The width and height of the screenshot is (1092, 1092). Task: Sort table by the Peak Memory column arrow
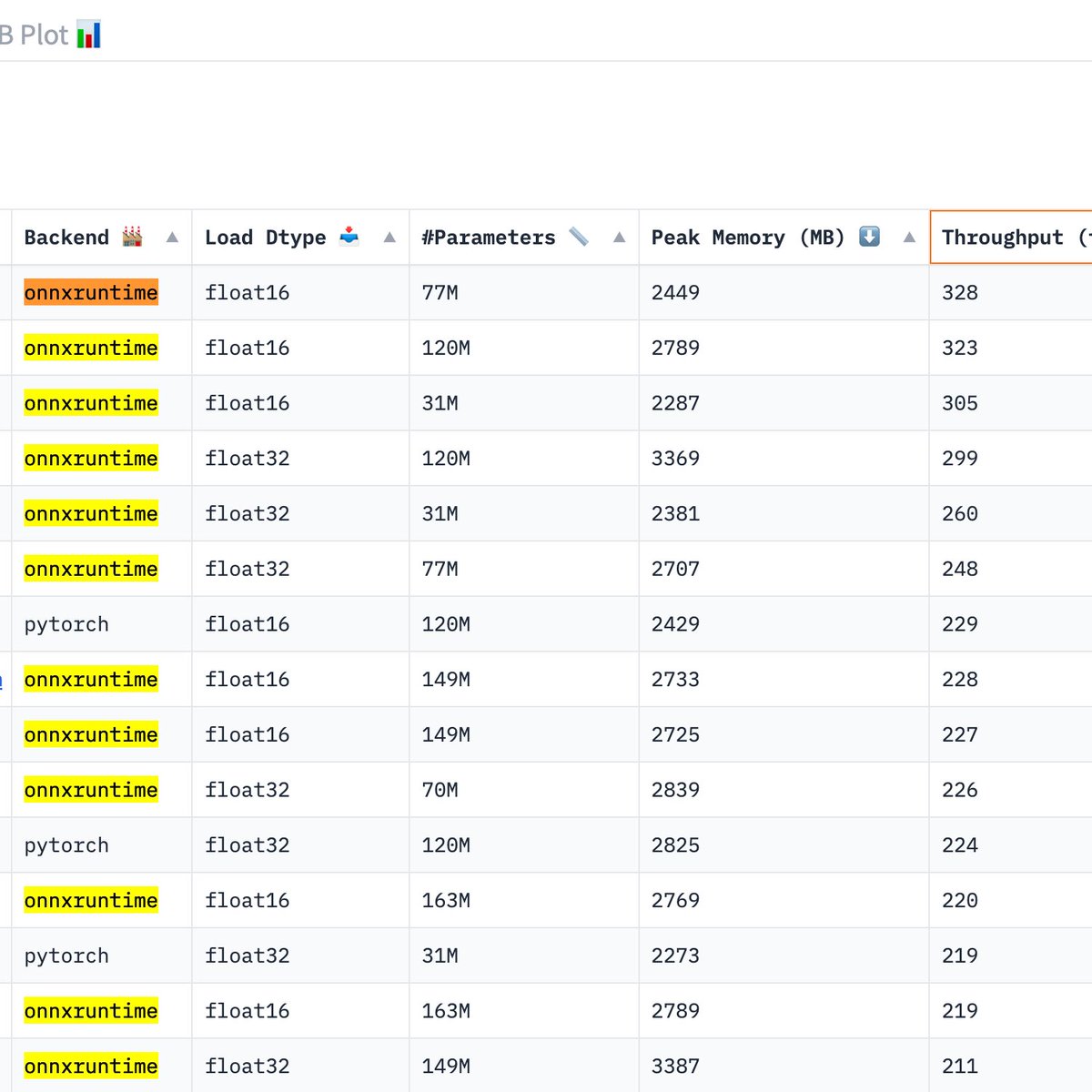pyautogui.click(x=909, y=238)
